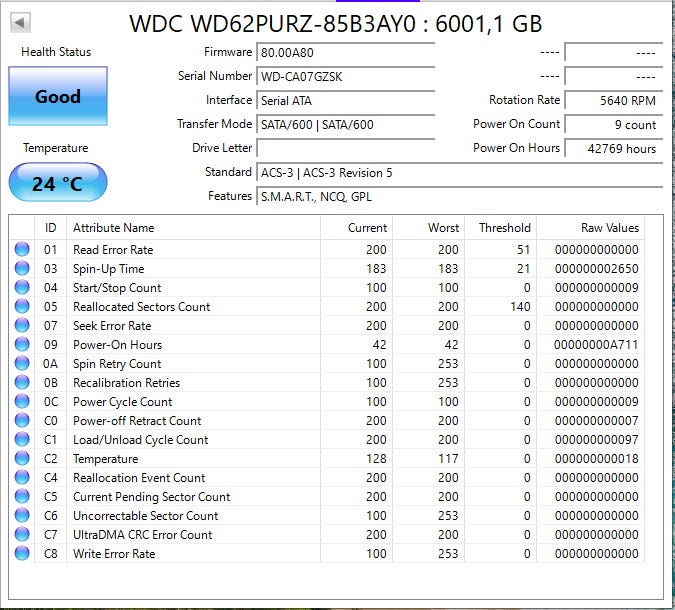The height and width of the screenshot is (610, 675).
Task: Click the ID column header
Action: click(x=50, y=227)
